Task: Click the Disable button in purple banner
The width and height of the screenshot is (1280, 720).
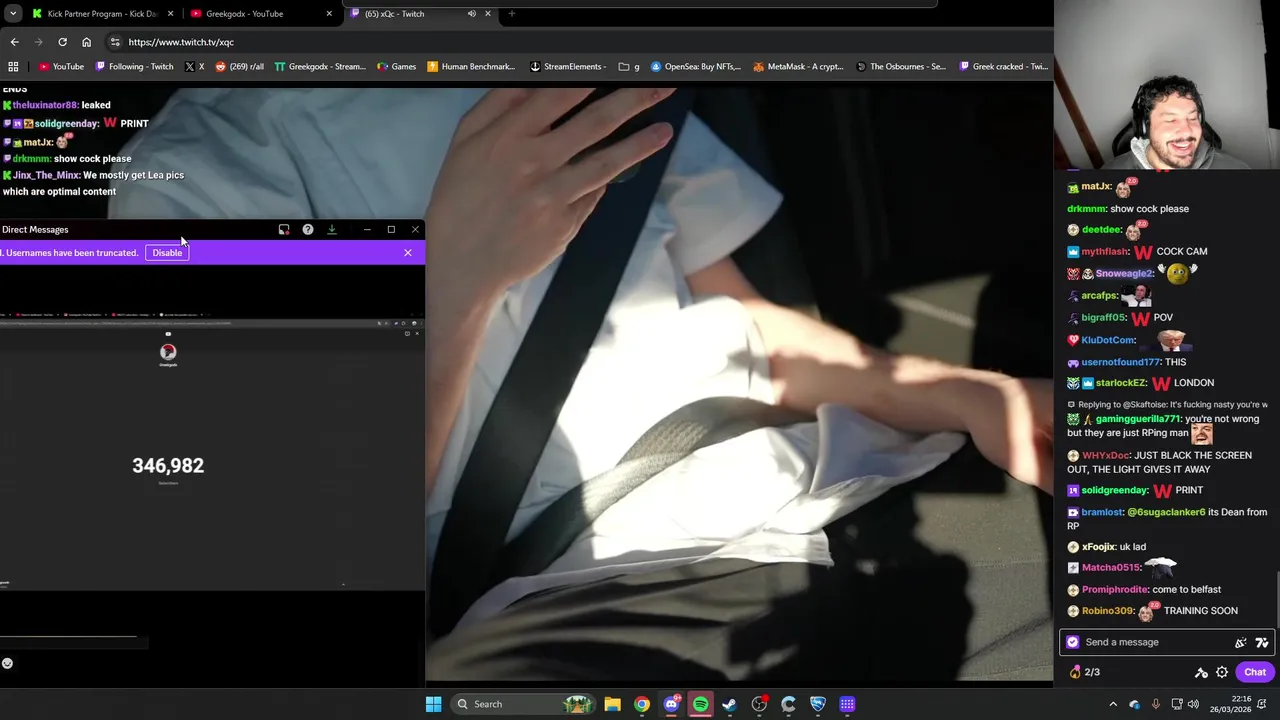Action: 167,253
